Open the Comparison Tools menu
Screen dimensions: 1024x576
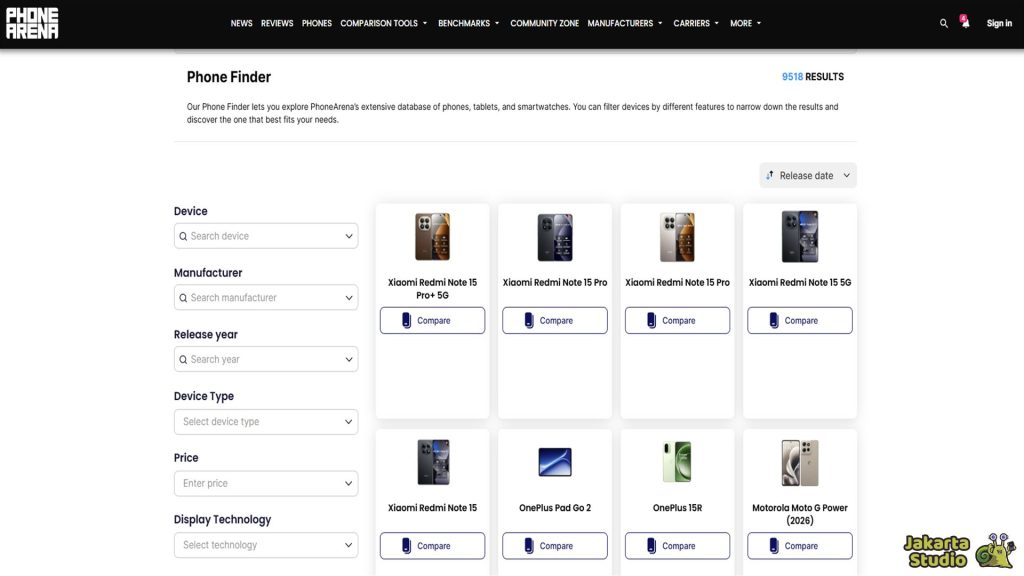[383, 23]
